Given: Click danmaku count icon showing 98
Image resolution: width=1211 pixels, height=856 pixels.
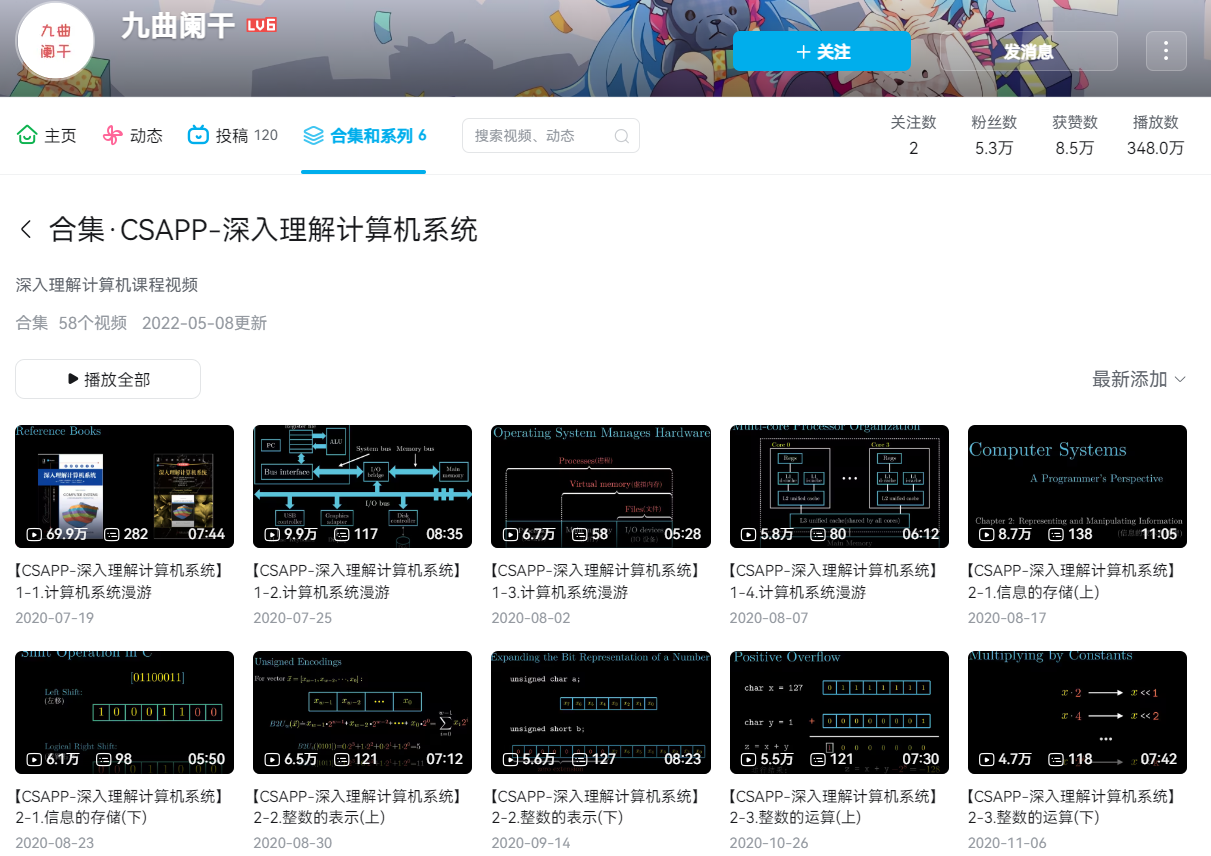Looking at the screenshot, I should (x=104, y=760).
